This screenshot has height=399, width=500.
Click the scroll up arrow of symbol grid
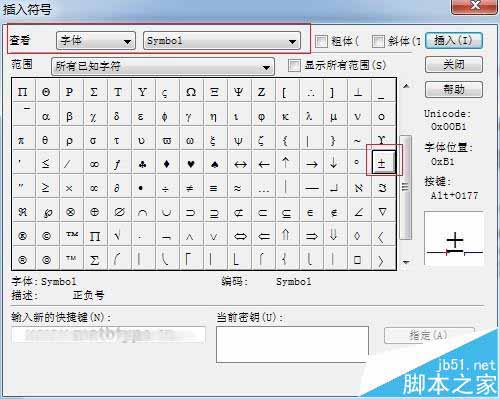(406, 86)
